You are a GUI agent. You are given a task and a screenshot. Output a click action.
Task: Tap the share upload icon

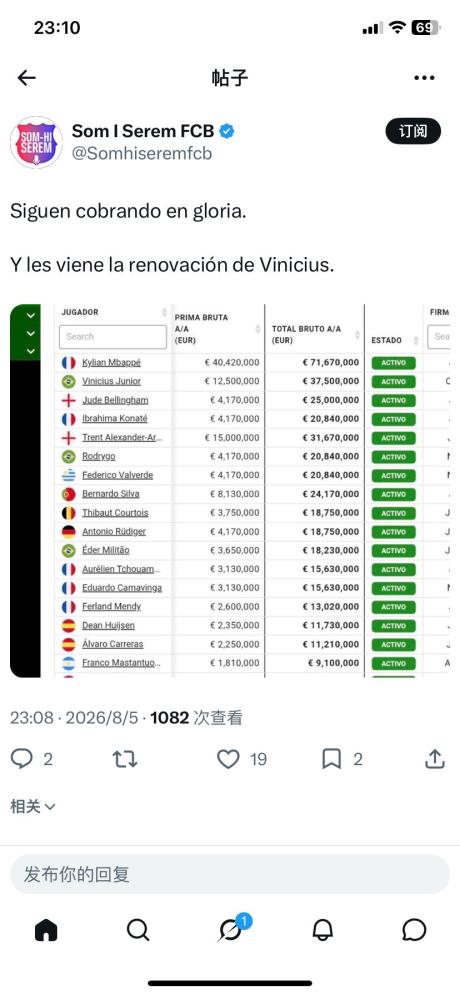coord(435,758)
